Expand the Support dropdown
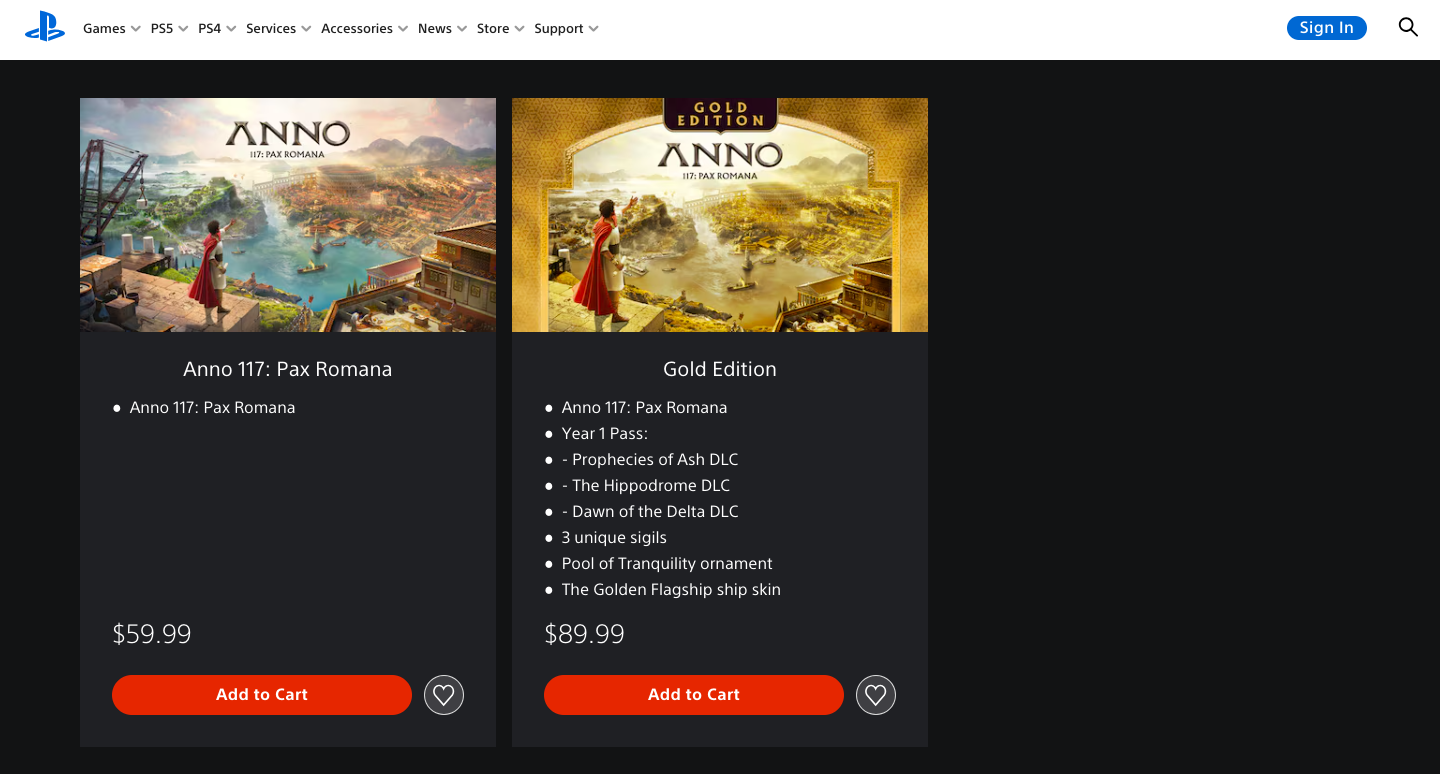Screen dimensions: 1440x774 [x=558, y=28]
